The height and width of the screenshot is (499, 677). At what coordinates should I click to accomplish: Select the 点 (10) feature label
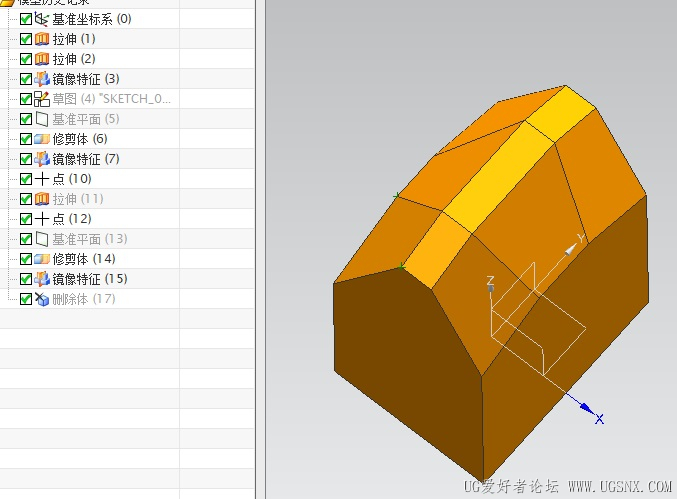click(72, 179)
